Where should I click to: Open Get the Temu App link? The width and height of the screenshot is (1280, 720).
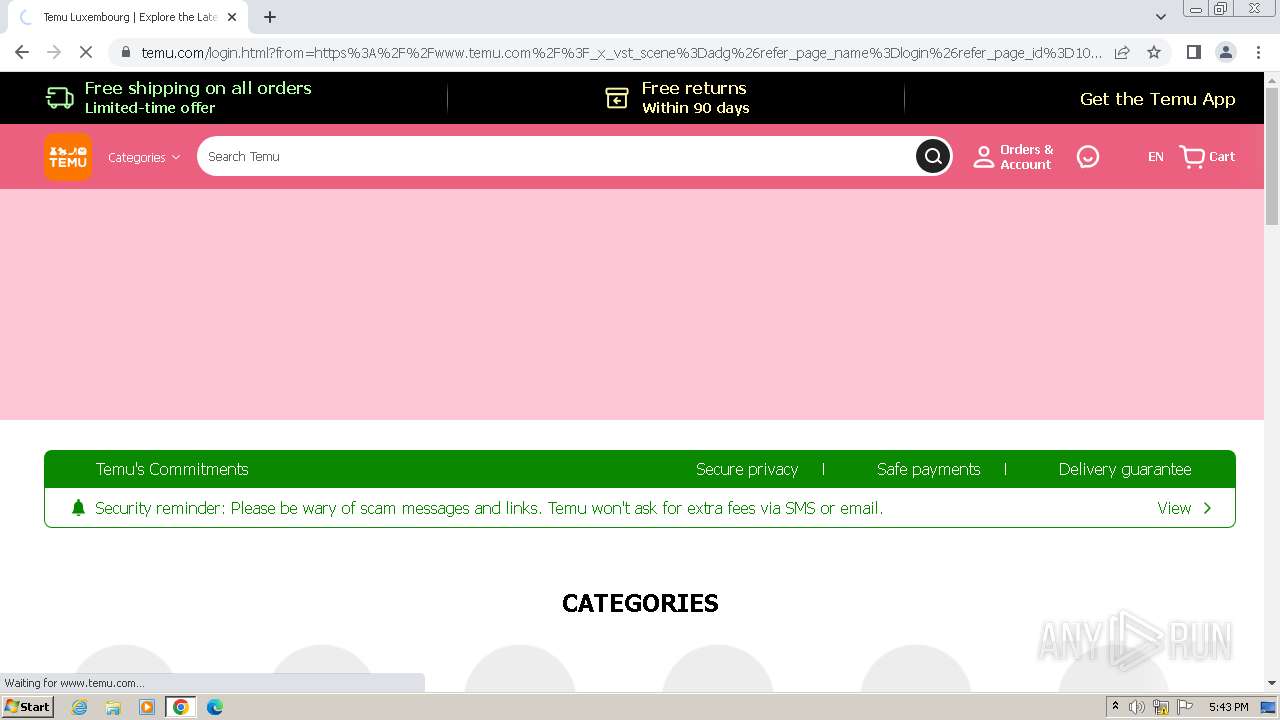[x=1157, y=98]
